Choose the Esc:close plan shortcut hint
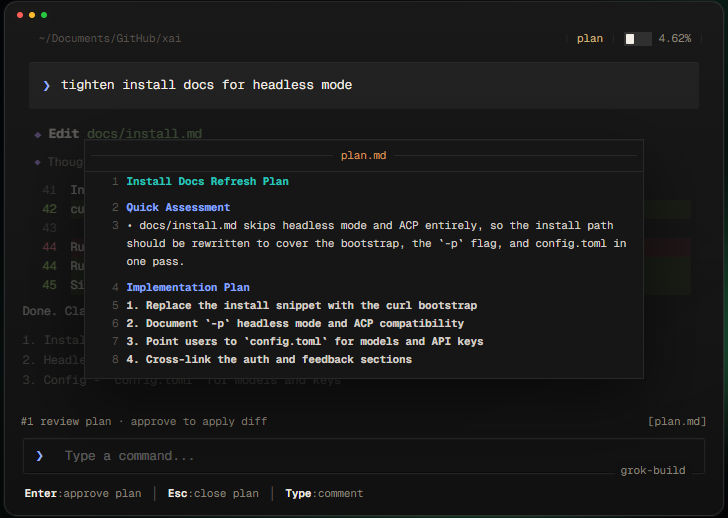The image size is (728, 518). (213, 493)
